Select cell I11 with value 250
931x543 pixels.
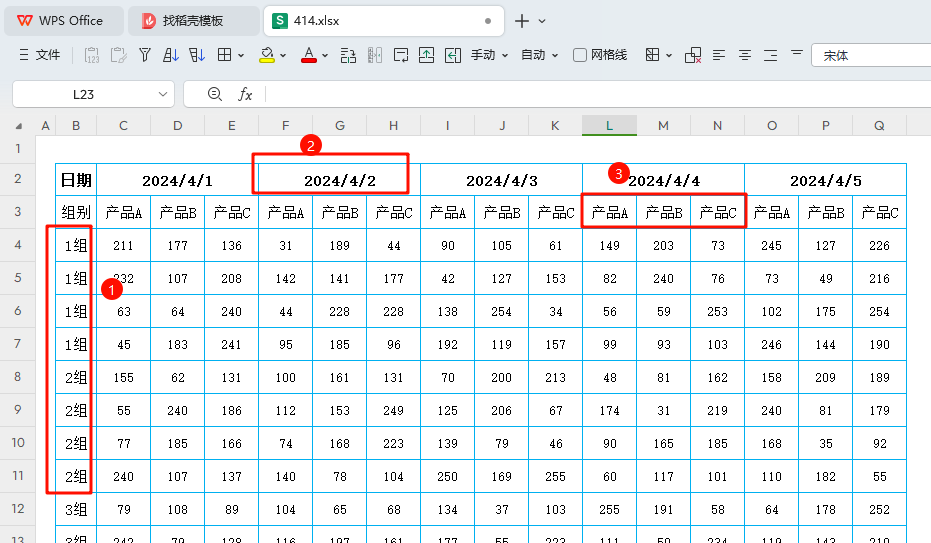tap(447, 477)
